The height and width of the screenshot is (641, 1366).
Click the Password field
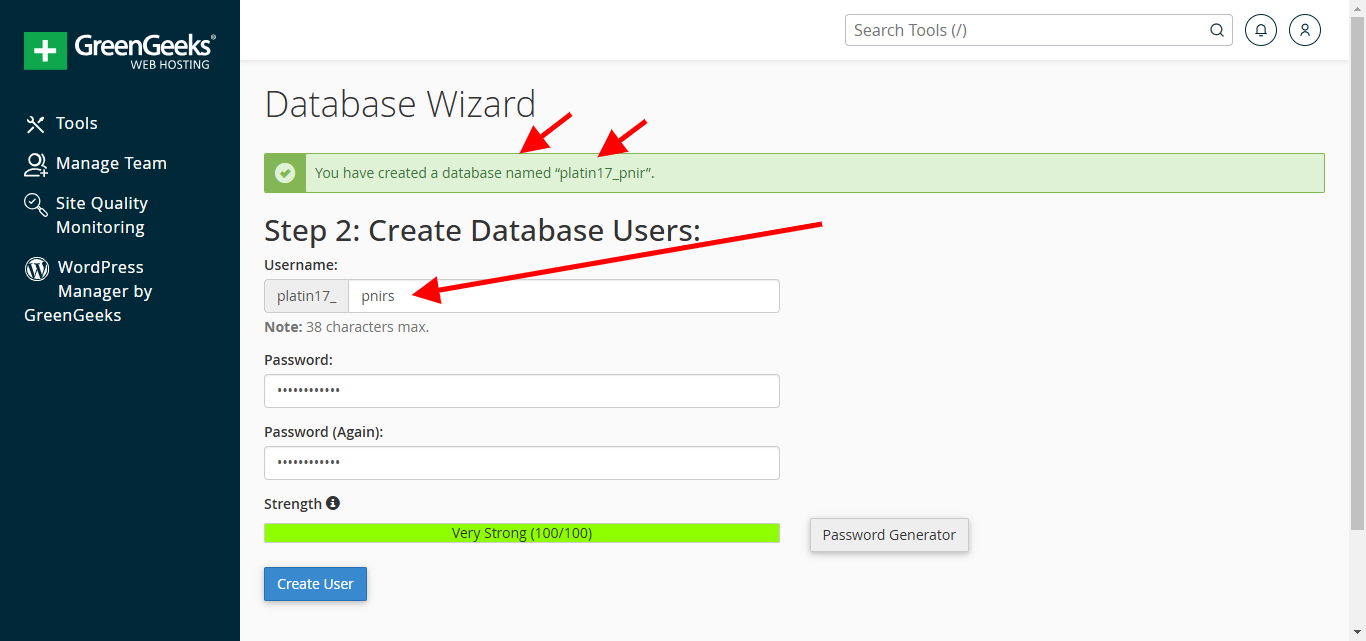(x=521, y=390)
